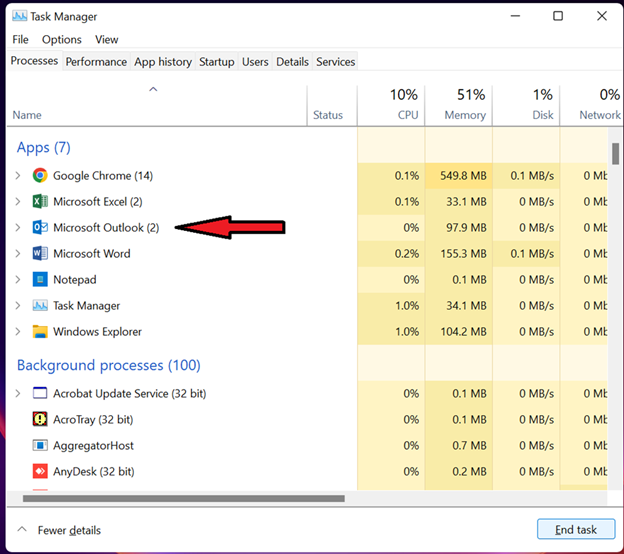Open the View menu

(x=107, y=39)
